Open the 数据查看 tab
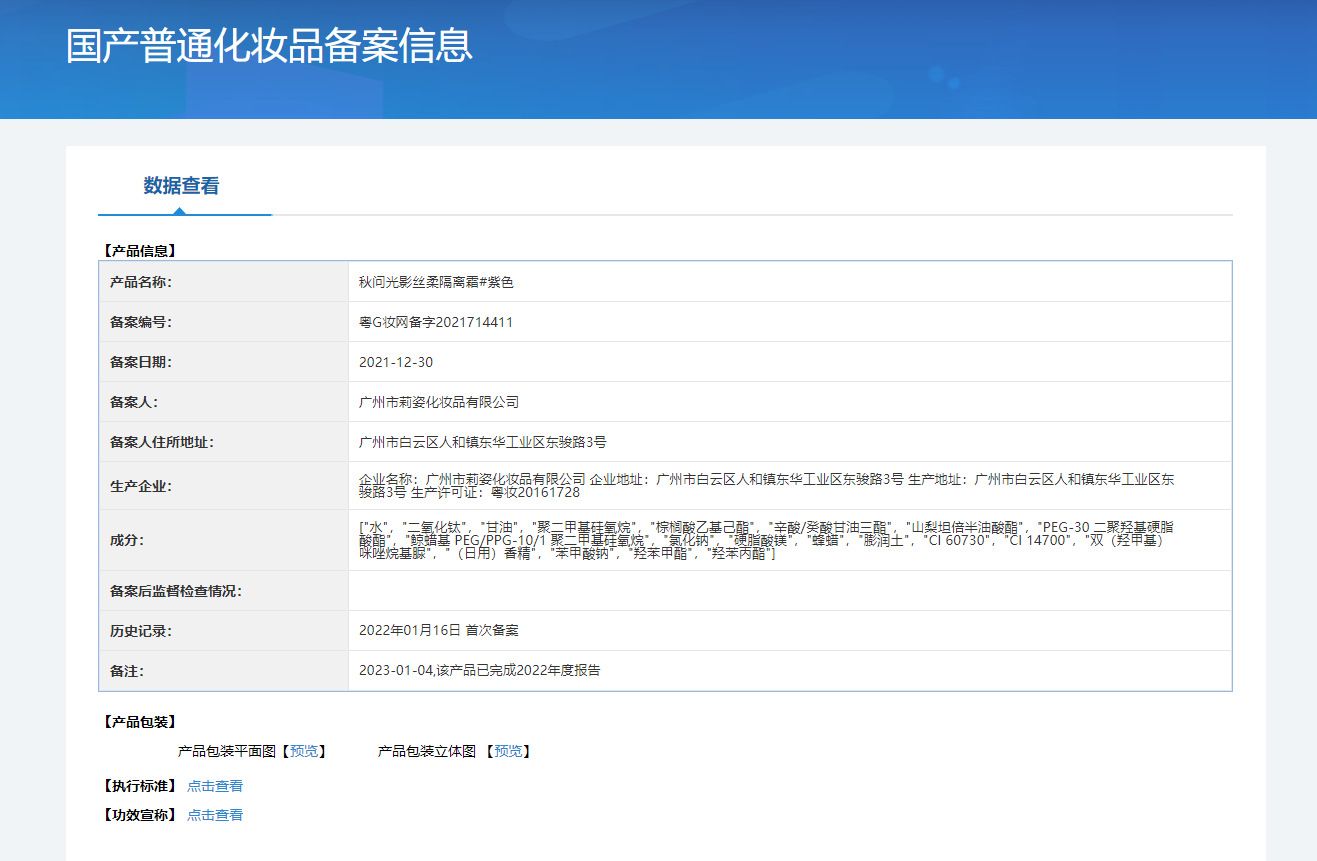The height and width of the screenshot is (861, 1317). (181, 186)
